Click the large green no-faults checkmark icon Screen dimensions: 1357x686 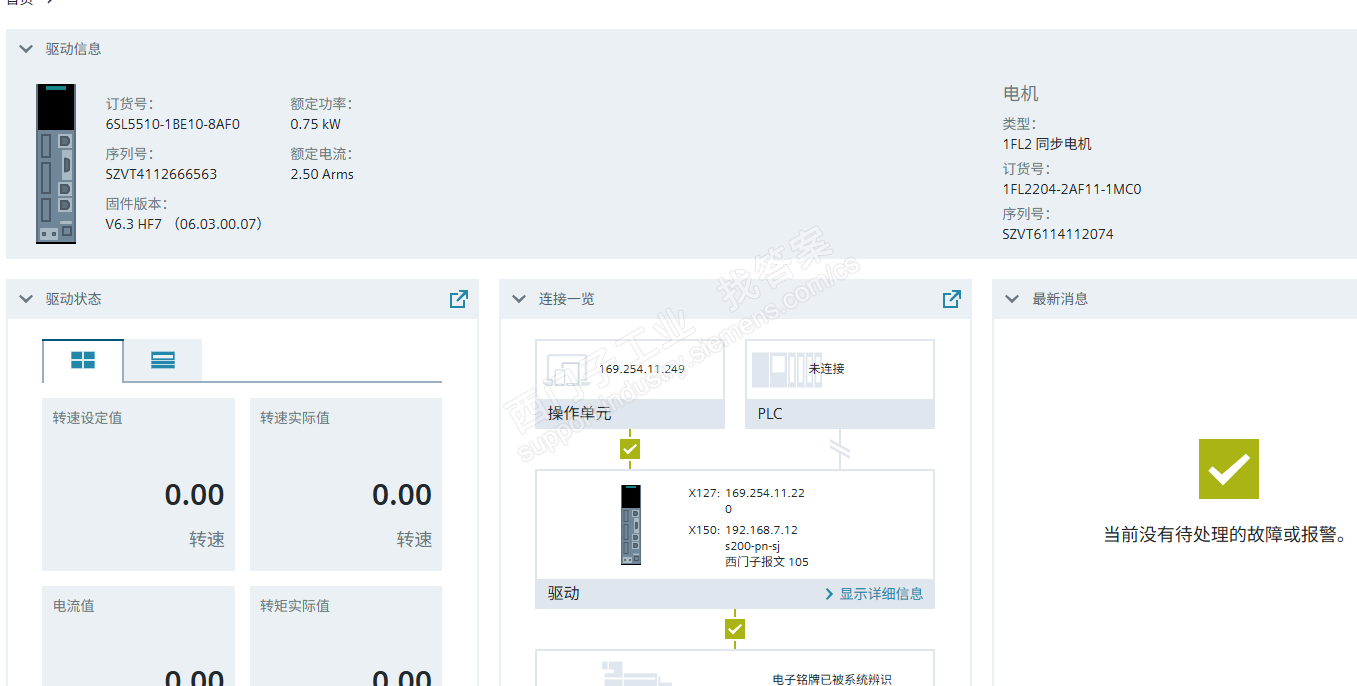pos(1229,469)
